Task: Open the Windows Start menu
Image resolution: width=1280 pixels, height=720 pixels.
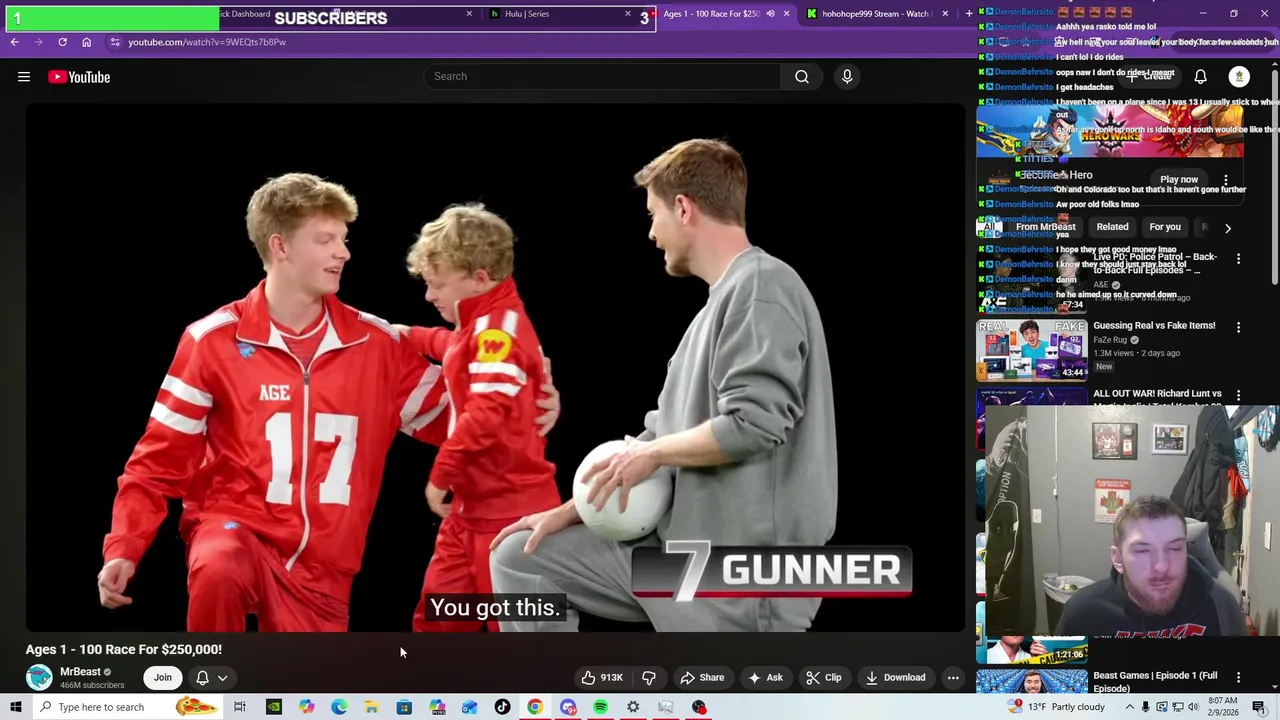Action: [x=15, y=707]
